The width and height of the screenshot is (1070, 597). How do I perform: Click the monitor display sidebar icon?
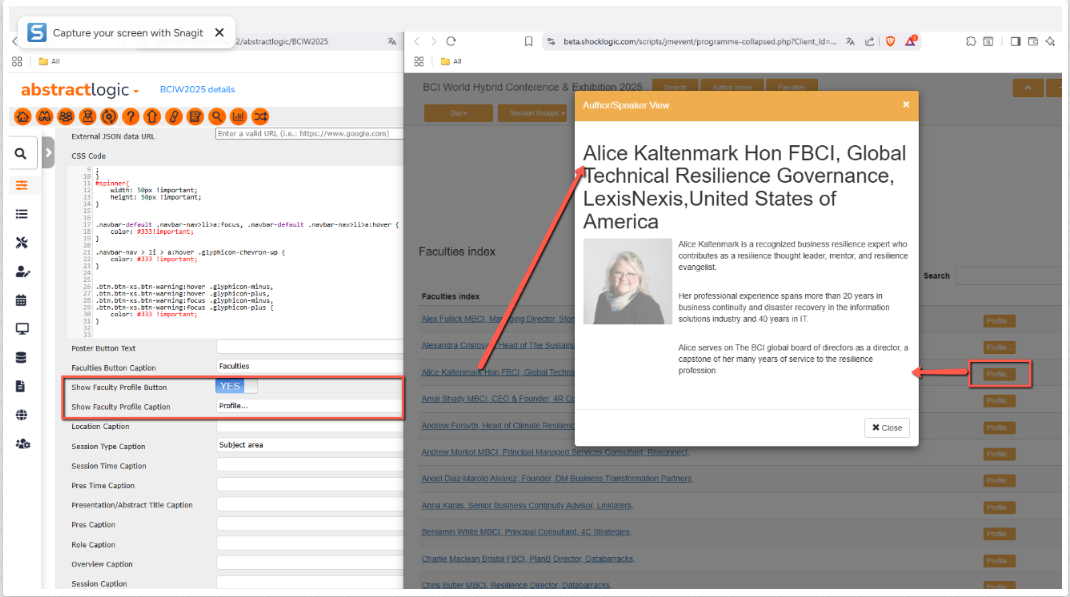22,329
